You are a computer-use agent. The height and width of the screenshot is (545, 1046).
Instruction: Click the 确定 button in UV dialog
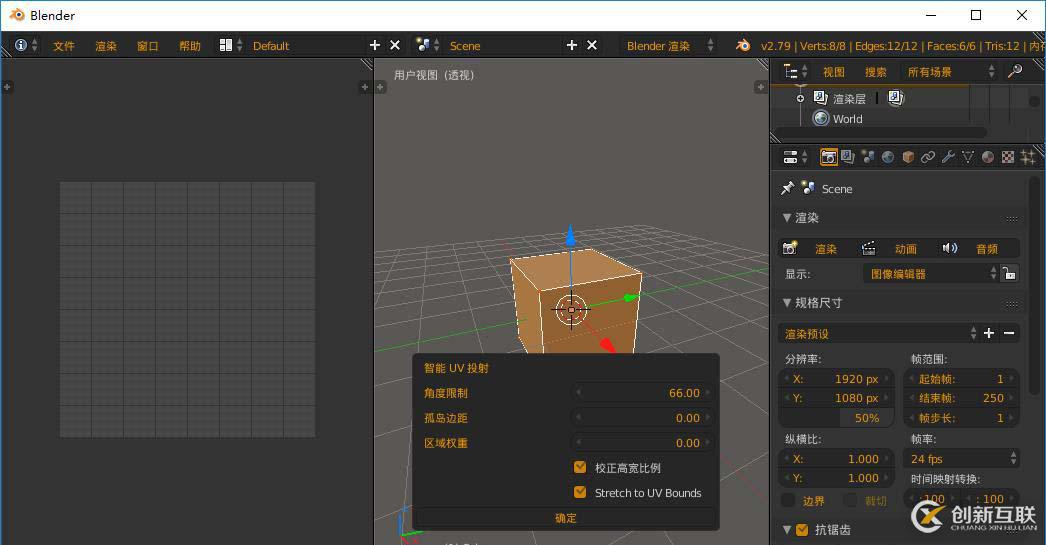click(x=565, y=518)
